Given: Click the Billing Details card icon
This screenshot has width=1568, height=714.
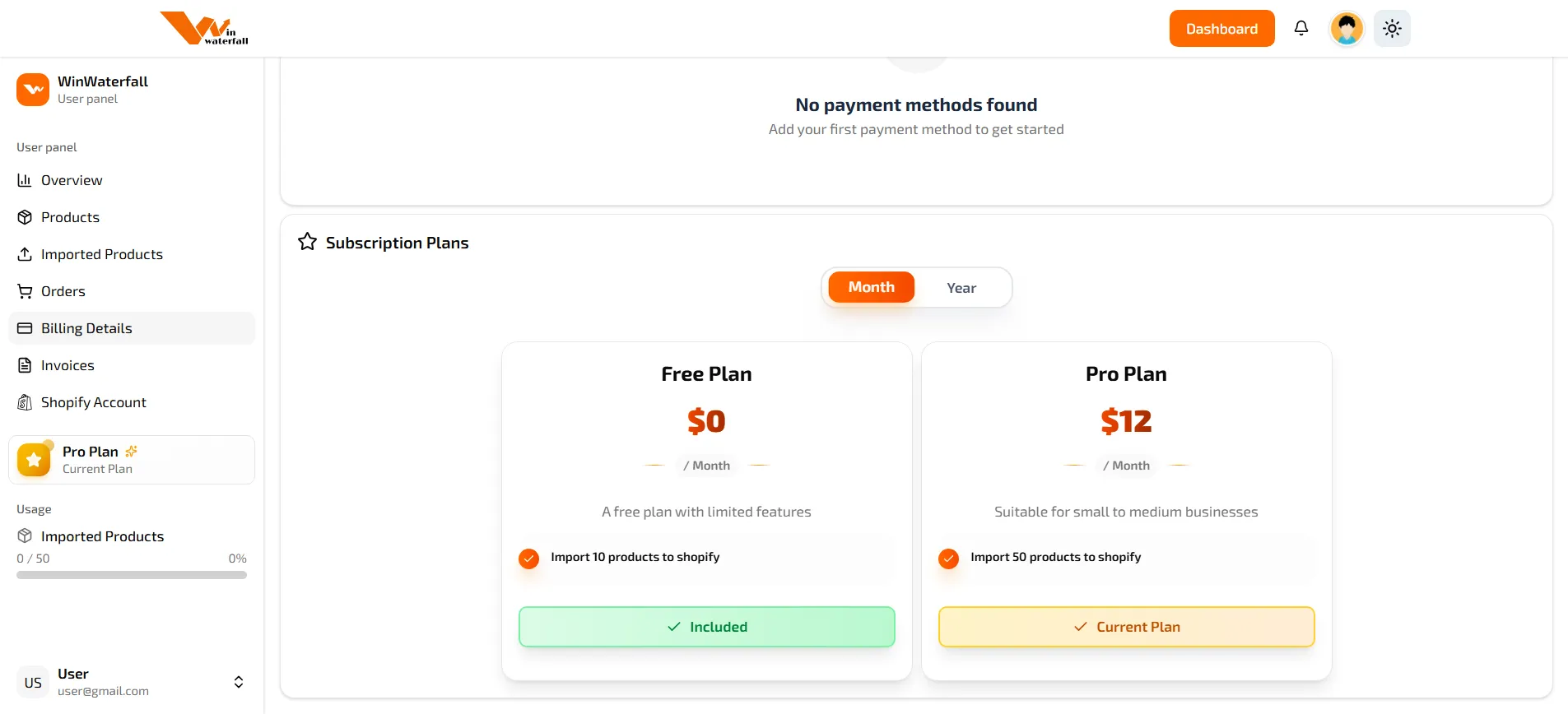Looking at the screenshot, I should [25, 328].
